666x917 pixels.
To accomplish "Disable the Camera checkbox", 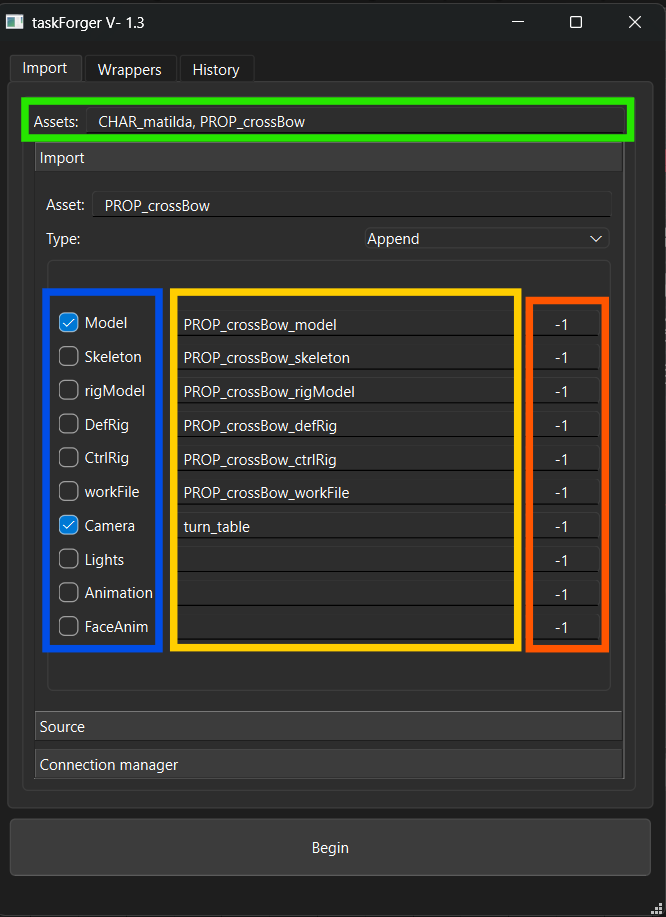I will coord(68,525).
